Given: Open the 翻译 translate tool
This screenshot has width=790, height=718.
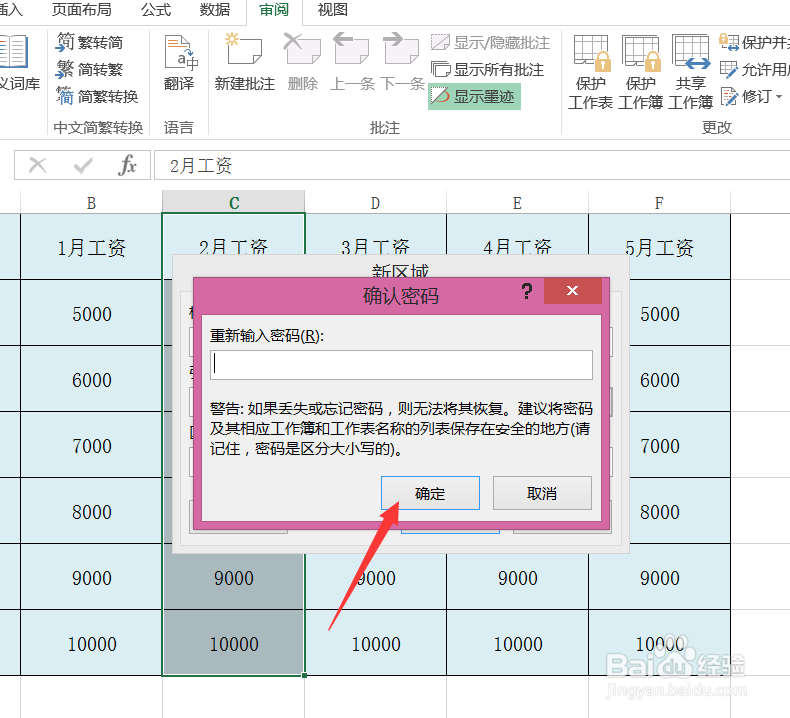Looking at the screenshot, I should tap(180, 63).
